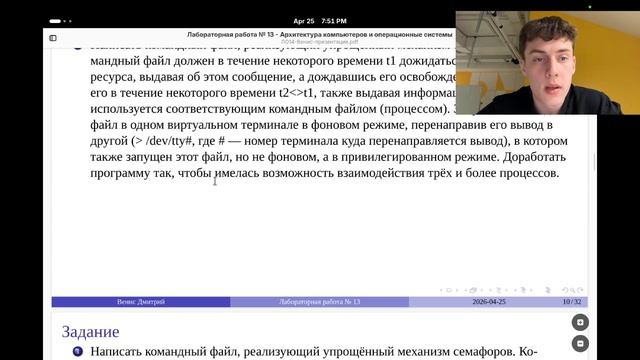Click the status bar clock '7:51 PM'
The height and width of the screenshot is (360, 640).
pos(334,21)
